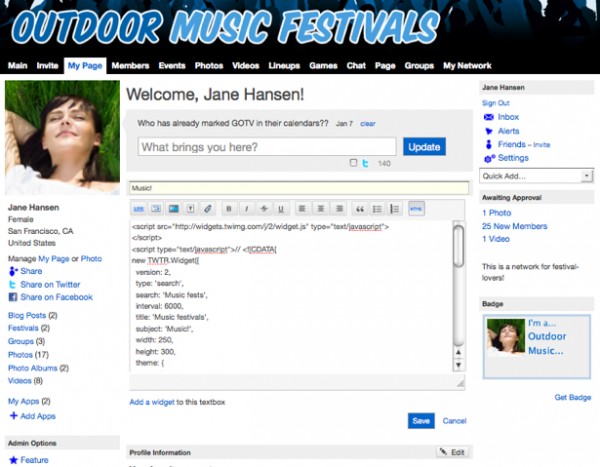Viewport: 600px width, 467px height.
Task: Cancel the text box edit
Action: tap(454, 421)
